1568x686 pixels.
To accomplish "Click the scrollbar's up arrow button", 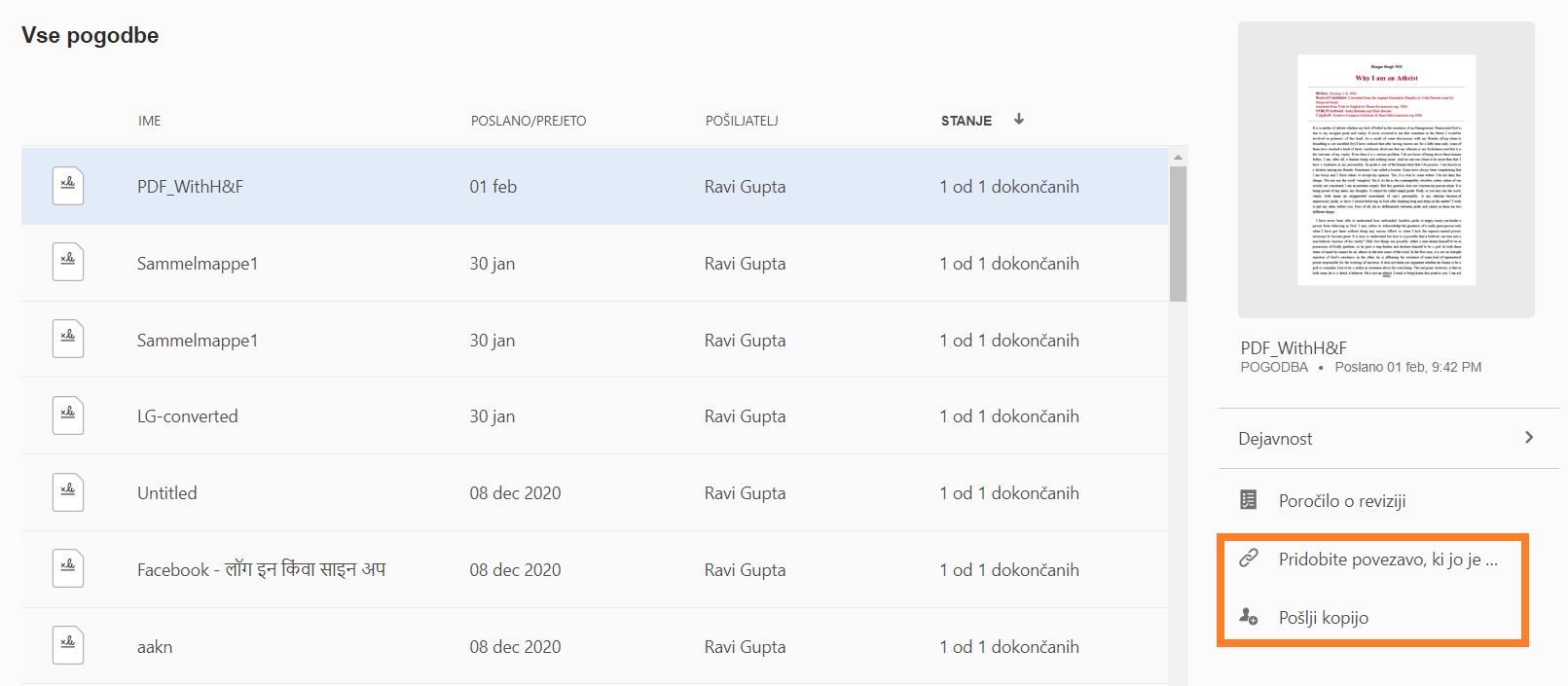I will [1179, 157].
